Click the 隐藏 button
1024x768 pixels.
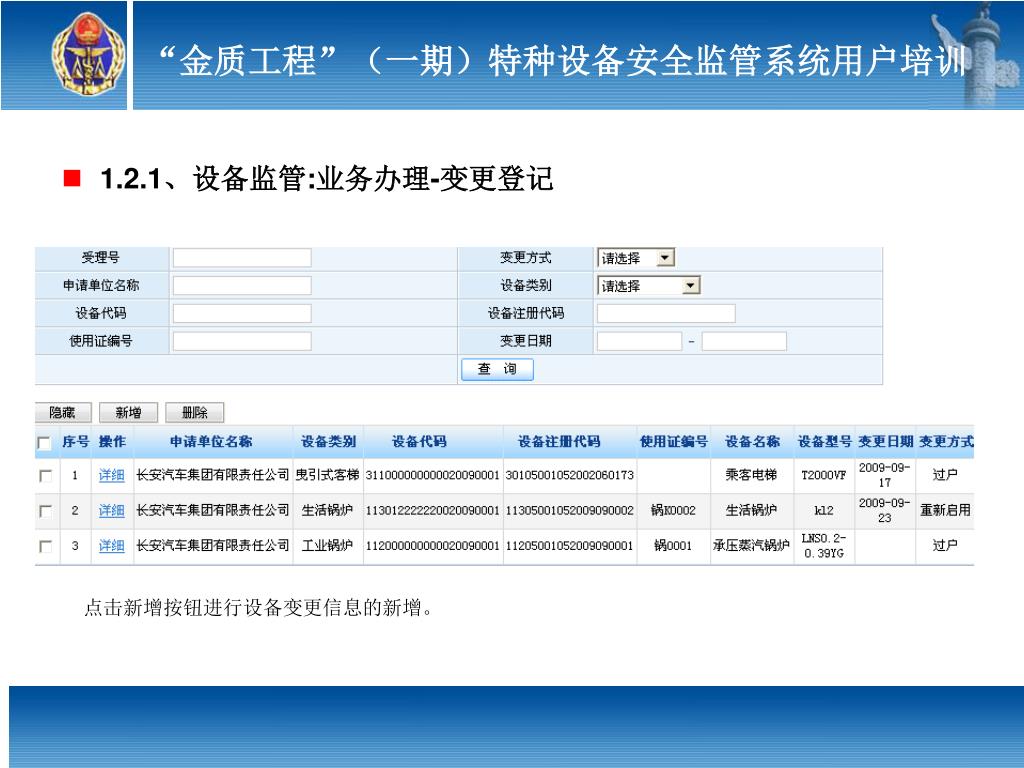coord(63,413)
